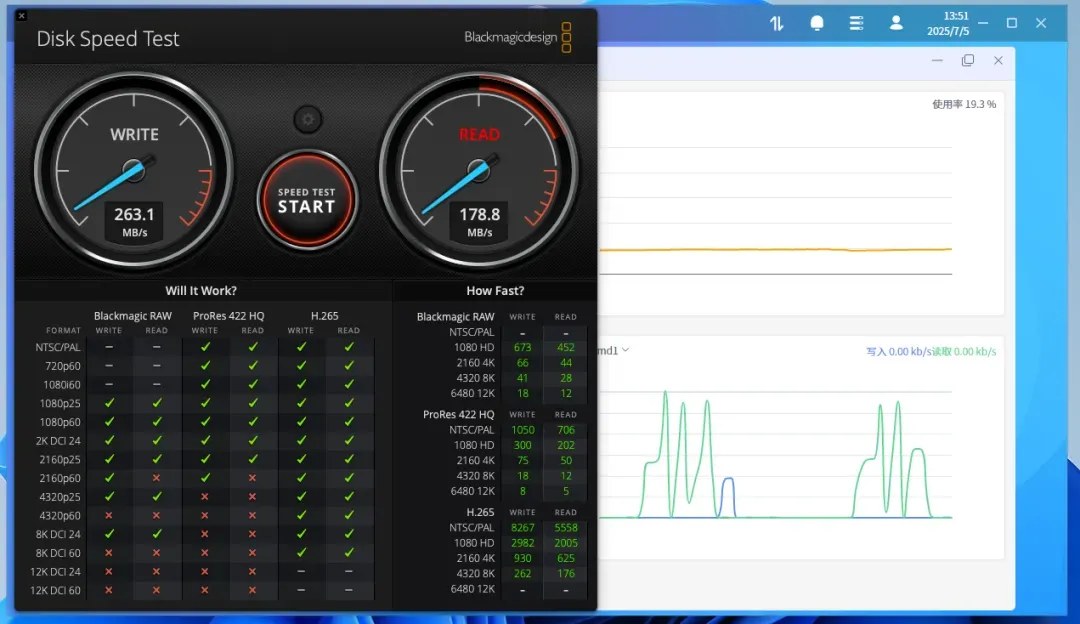This screenshot has height=624, width=1080.
Task: Select the 4320p25 format row label
Action: [x=60, y=497]
